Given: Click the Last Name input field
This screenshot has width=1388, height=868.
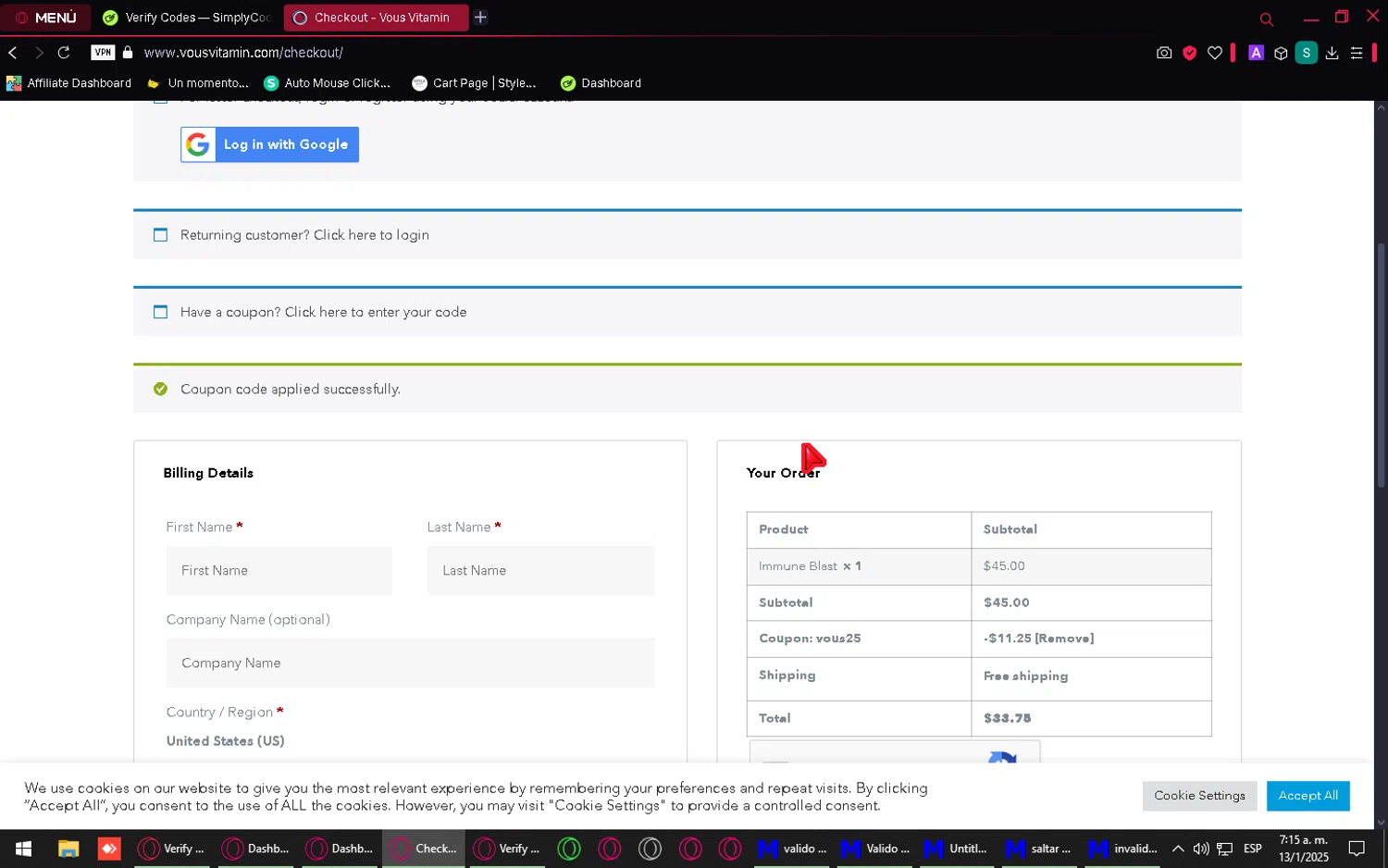Looking at the screenshot, I should coord(541,571).
